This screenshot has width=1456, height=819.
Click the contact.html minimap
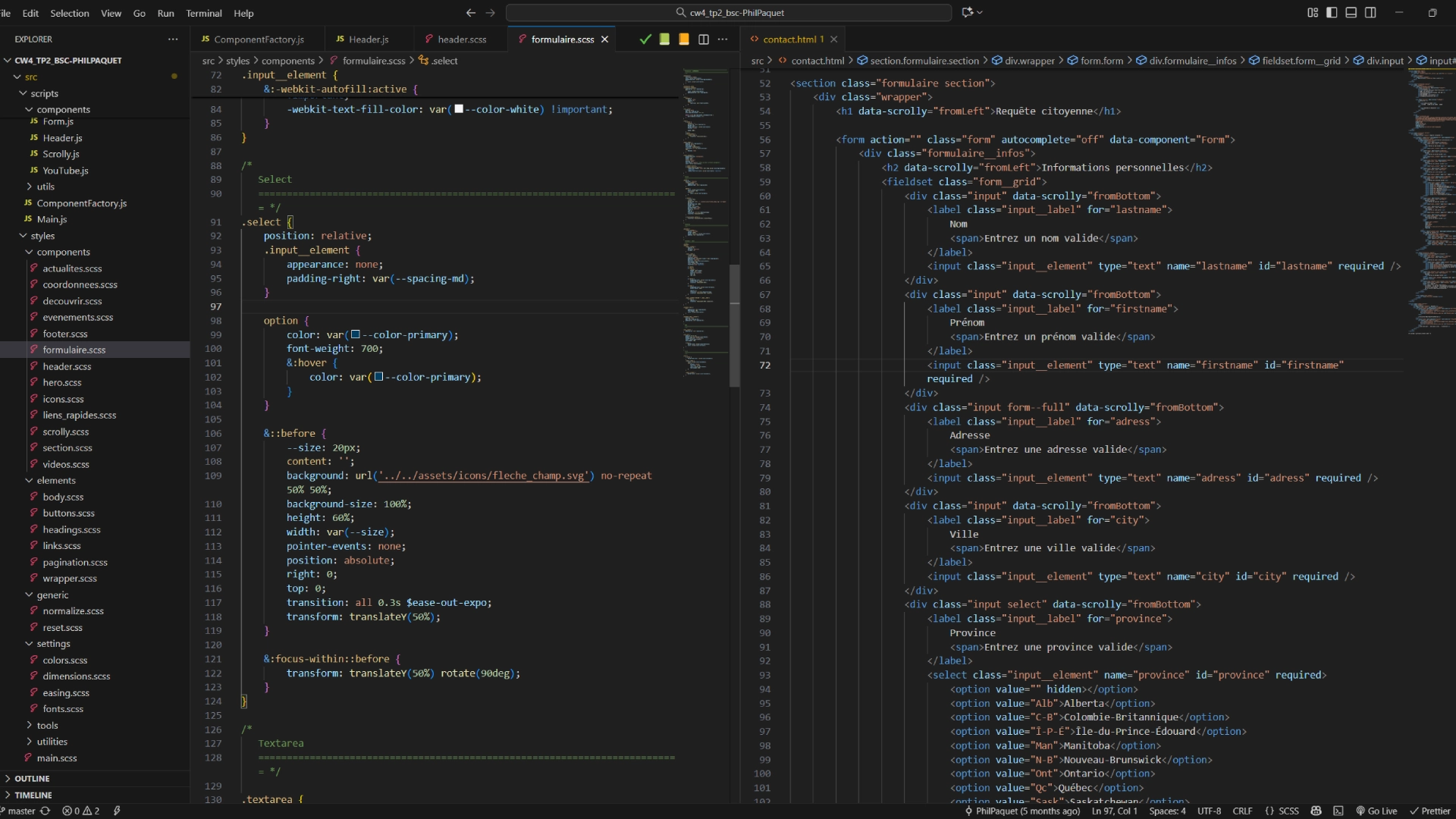[x=1432, y=201]
